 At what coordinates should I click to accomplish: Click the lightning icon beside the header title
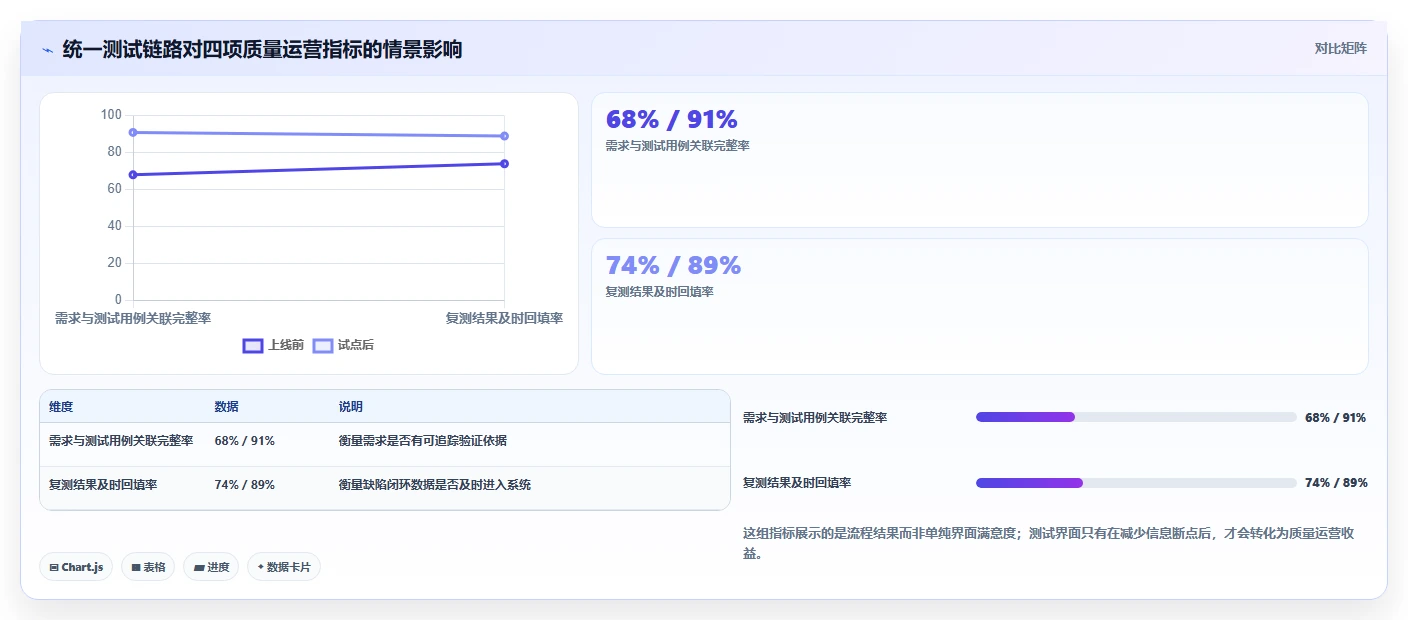pyautogui.click(x=47, y=50)
